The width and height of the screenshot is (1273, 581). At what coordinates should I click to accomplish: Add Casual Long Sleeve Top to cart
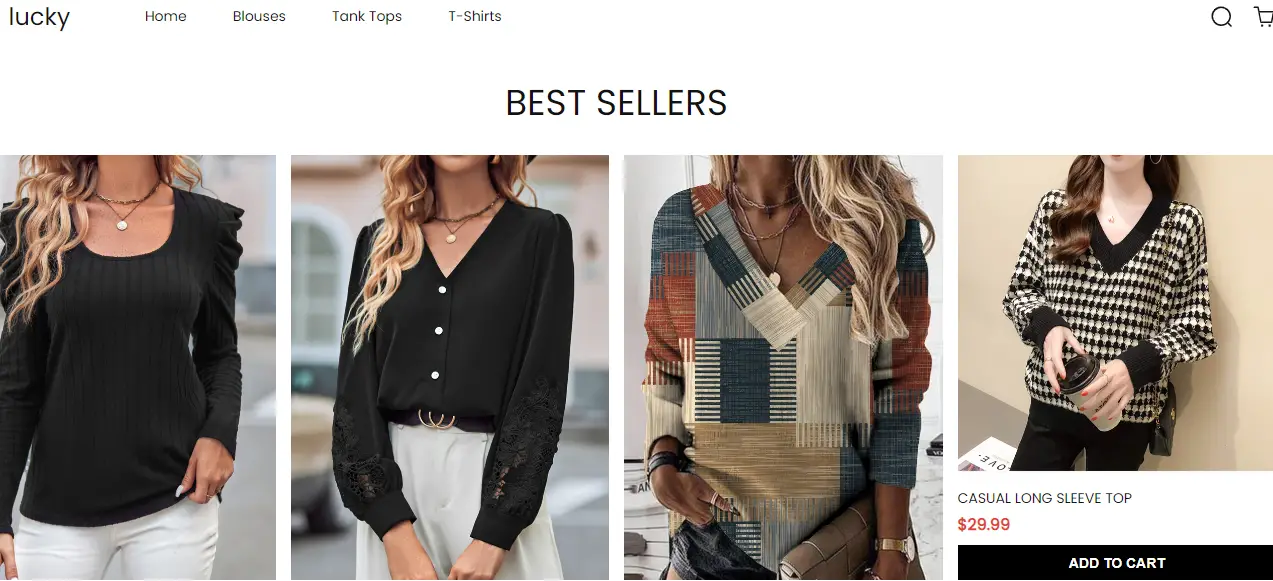(1115, 563)
